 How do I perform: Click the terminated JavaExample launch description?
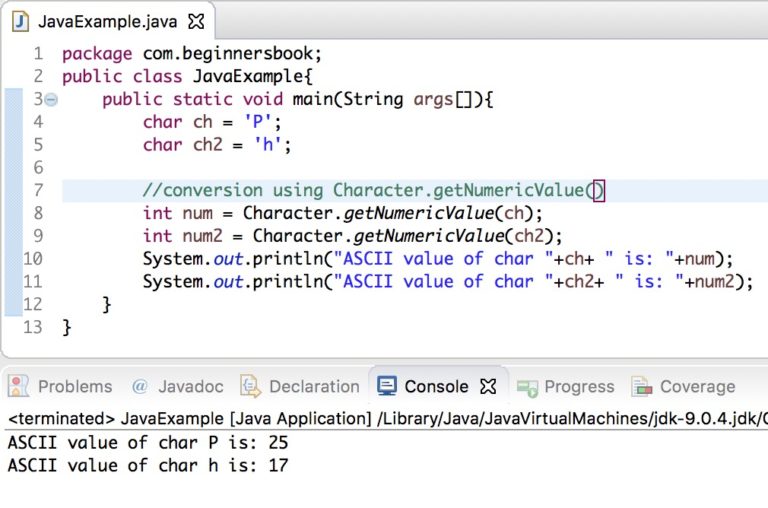tap(387, 419)
